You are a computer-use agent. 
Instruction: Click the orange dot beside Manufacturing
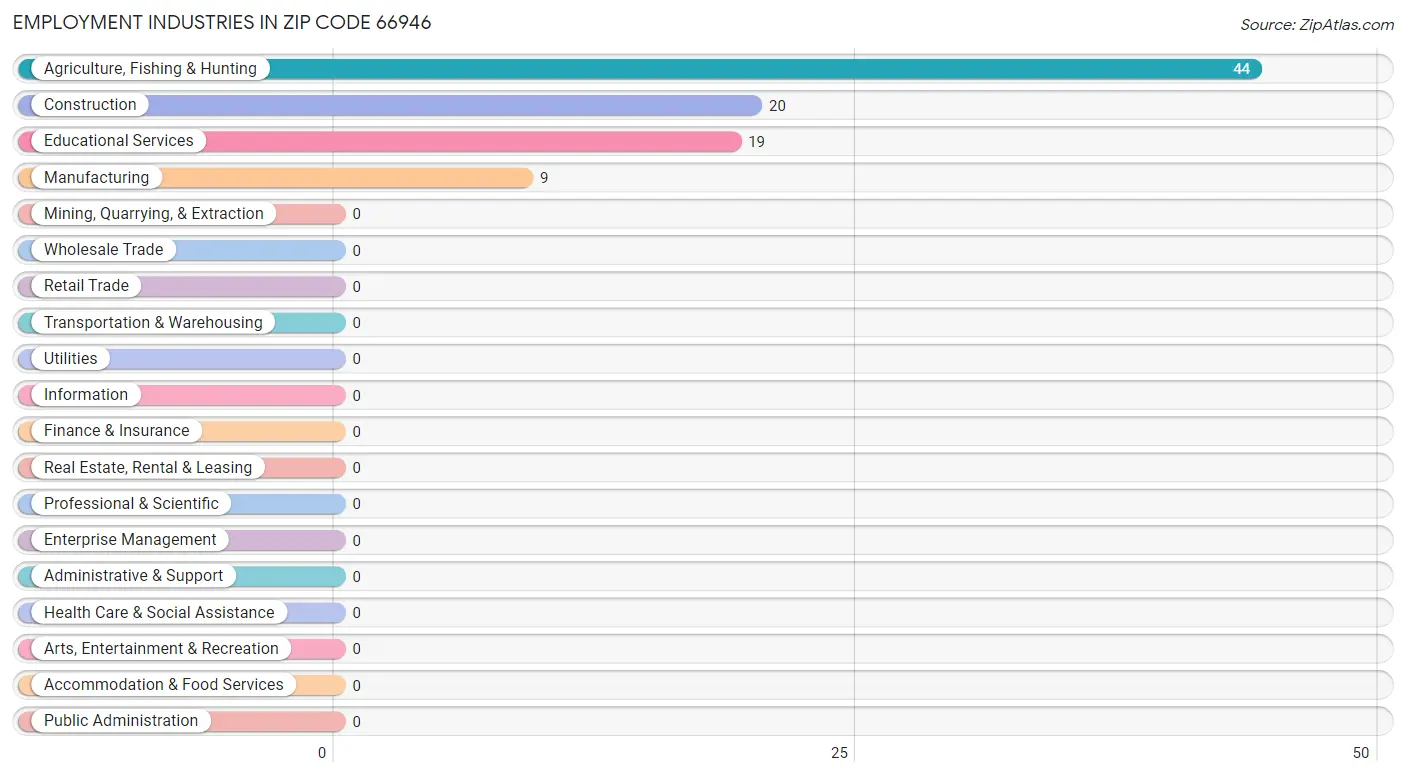click(x=27, y=177)
